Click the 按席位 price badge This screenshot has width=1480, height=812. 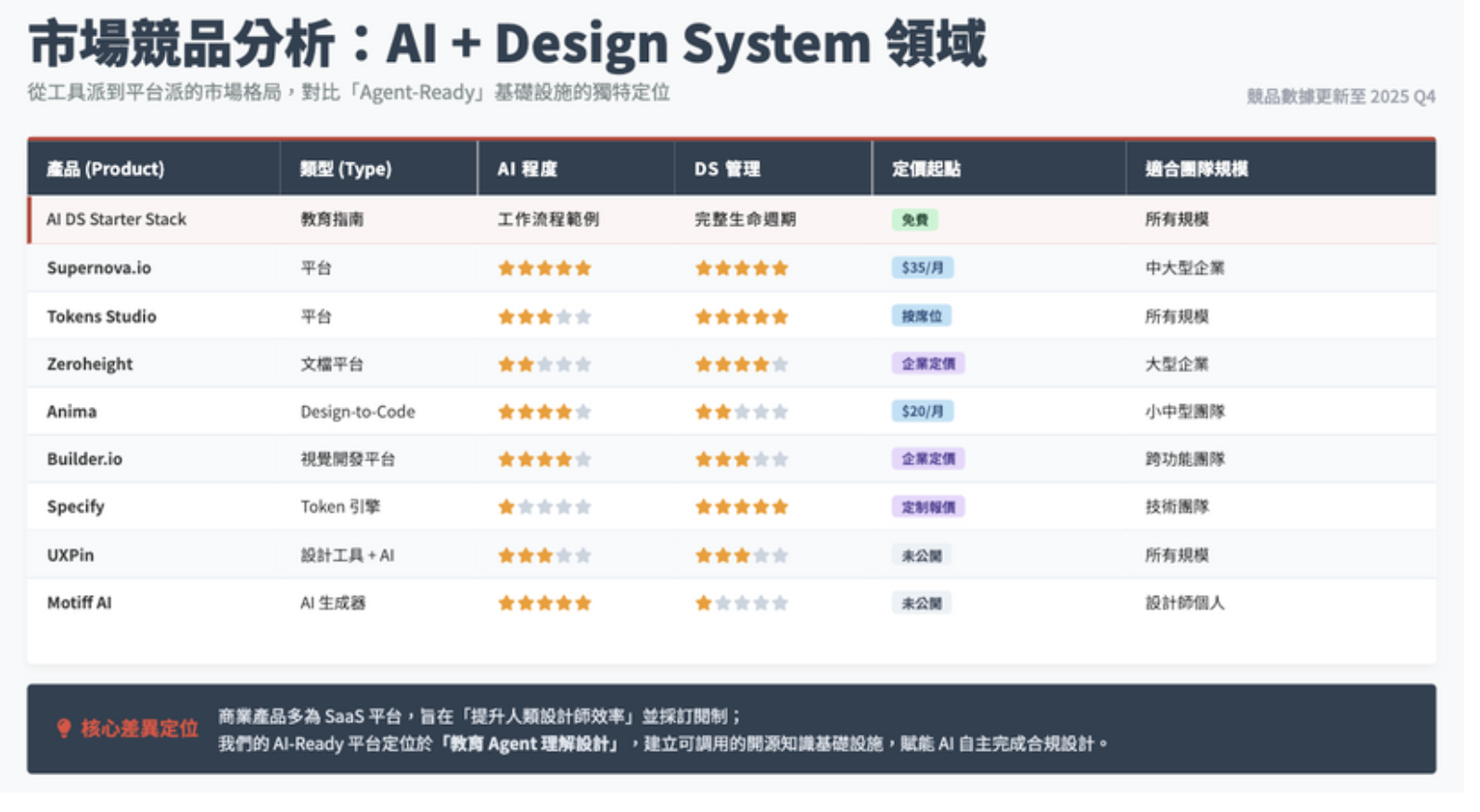[x=922, y=316]
